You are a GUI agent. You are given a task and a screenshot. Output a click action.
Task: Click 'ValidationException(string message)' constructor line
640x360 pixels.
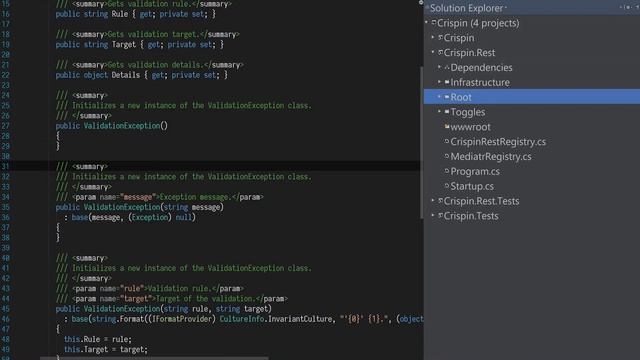140,207
